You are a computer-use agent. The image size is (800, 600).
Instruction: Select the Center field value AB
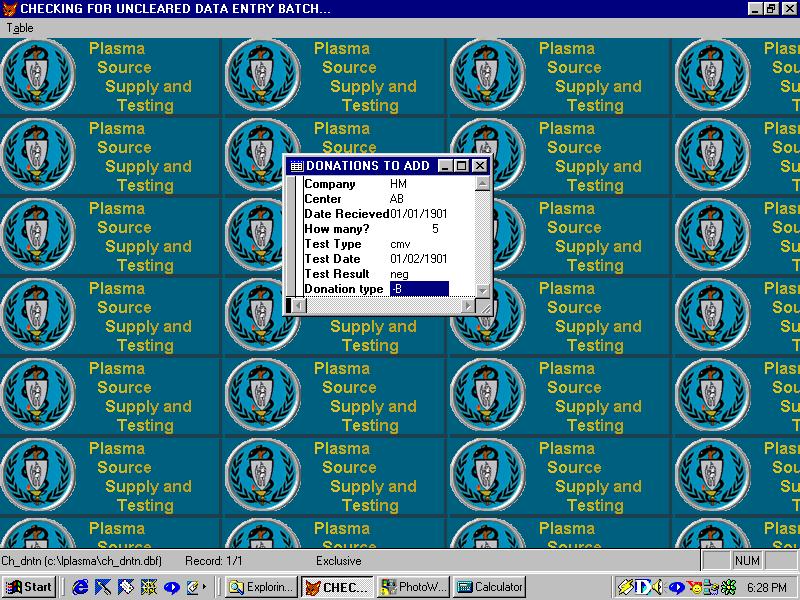[397, 199]
